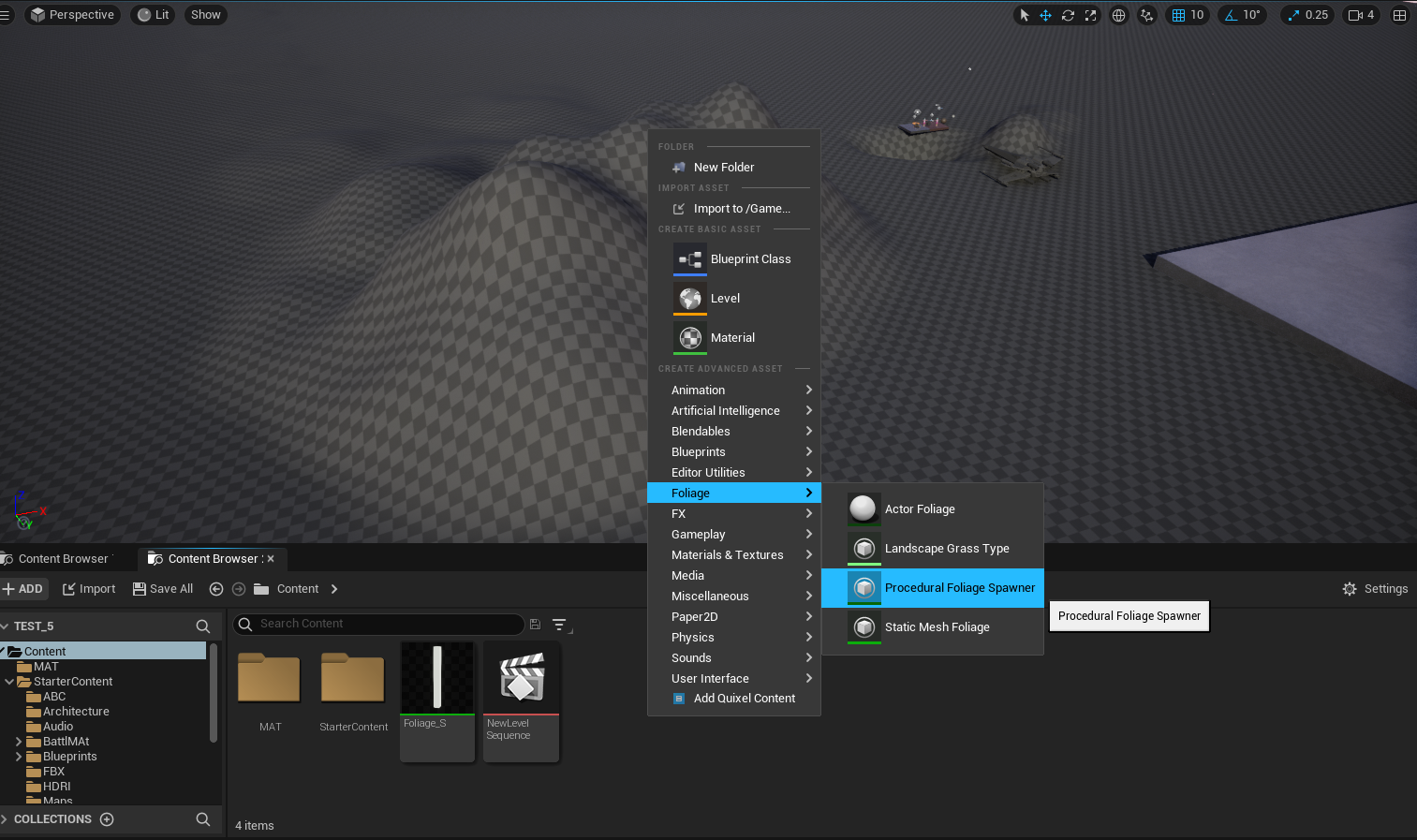Expand the Animation submenu
1417x840 pixels.
[x=734, y=391]
